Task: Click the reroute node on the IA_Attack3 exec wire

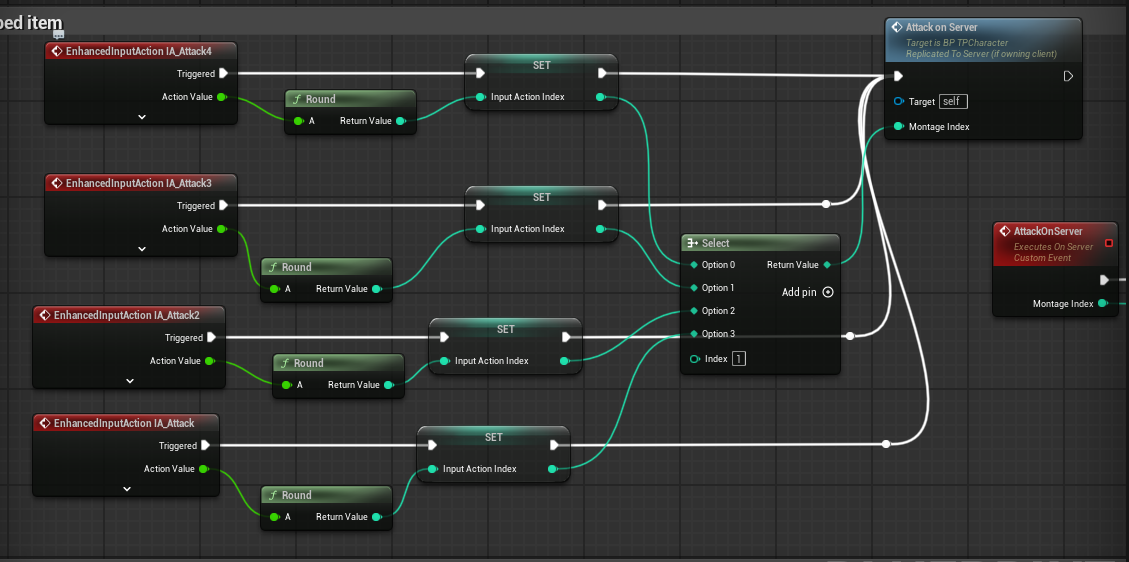Action: tap(826, 204)
